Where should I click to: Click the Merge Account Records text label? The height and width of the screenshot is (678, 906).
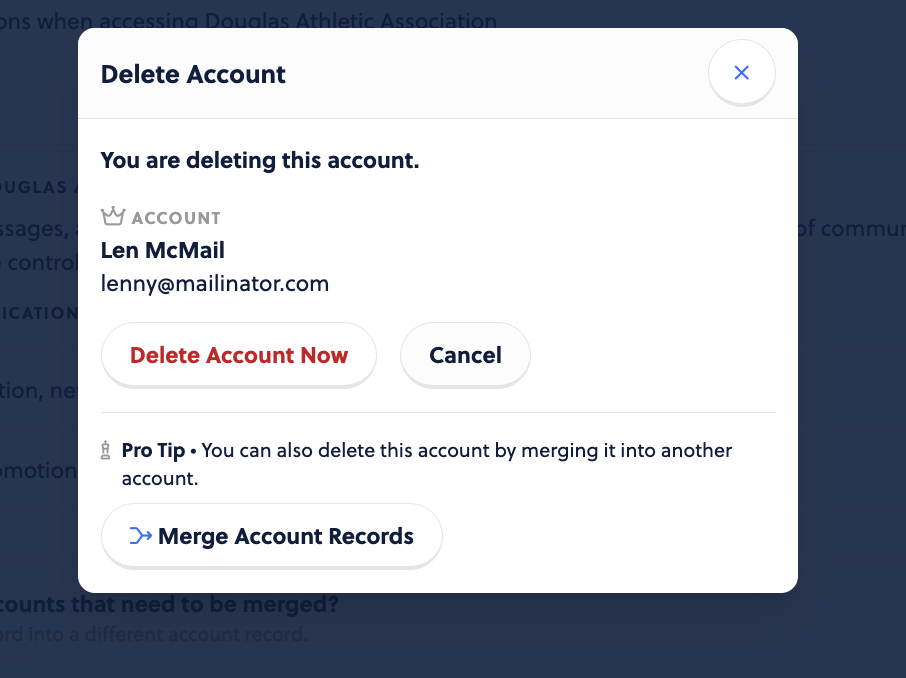coord(285,536)
